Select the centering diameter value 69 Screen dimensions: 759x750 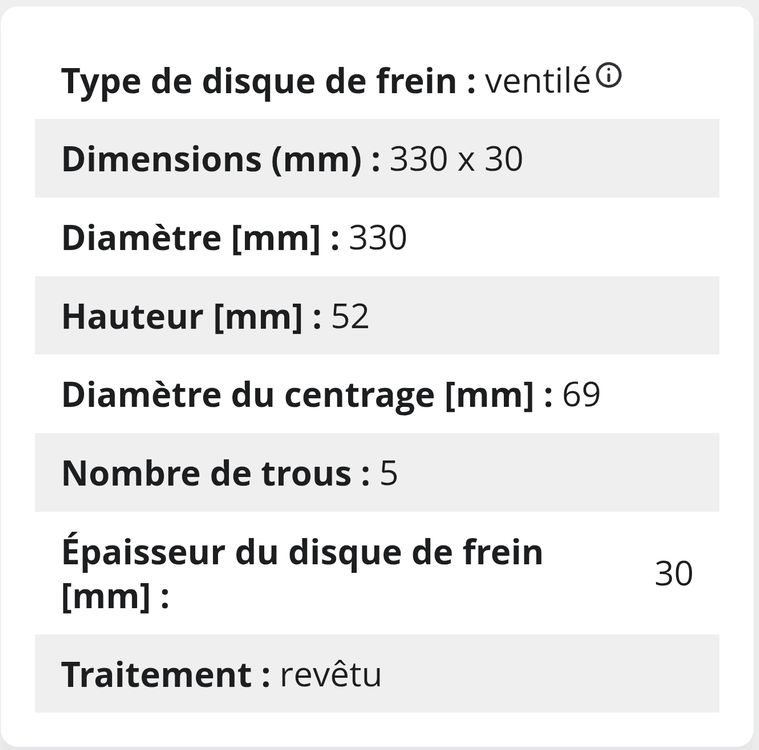pos(581,395)
